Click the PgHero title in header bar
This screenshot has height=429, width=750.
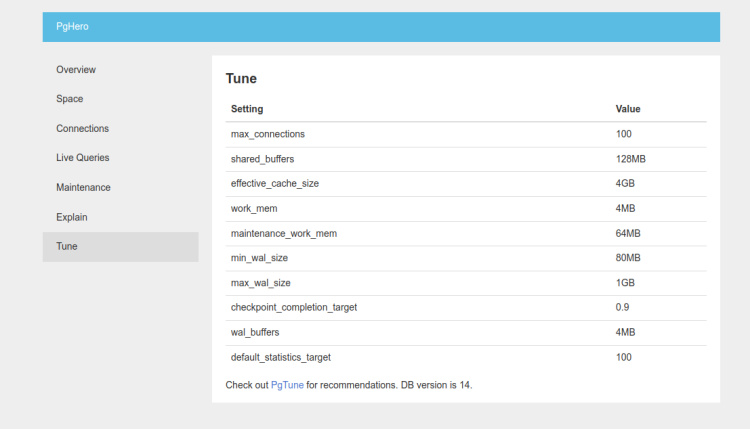click(x=72, y=27)
